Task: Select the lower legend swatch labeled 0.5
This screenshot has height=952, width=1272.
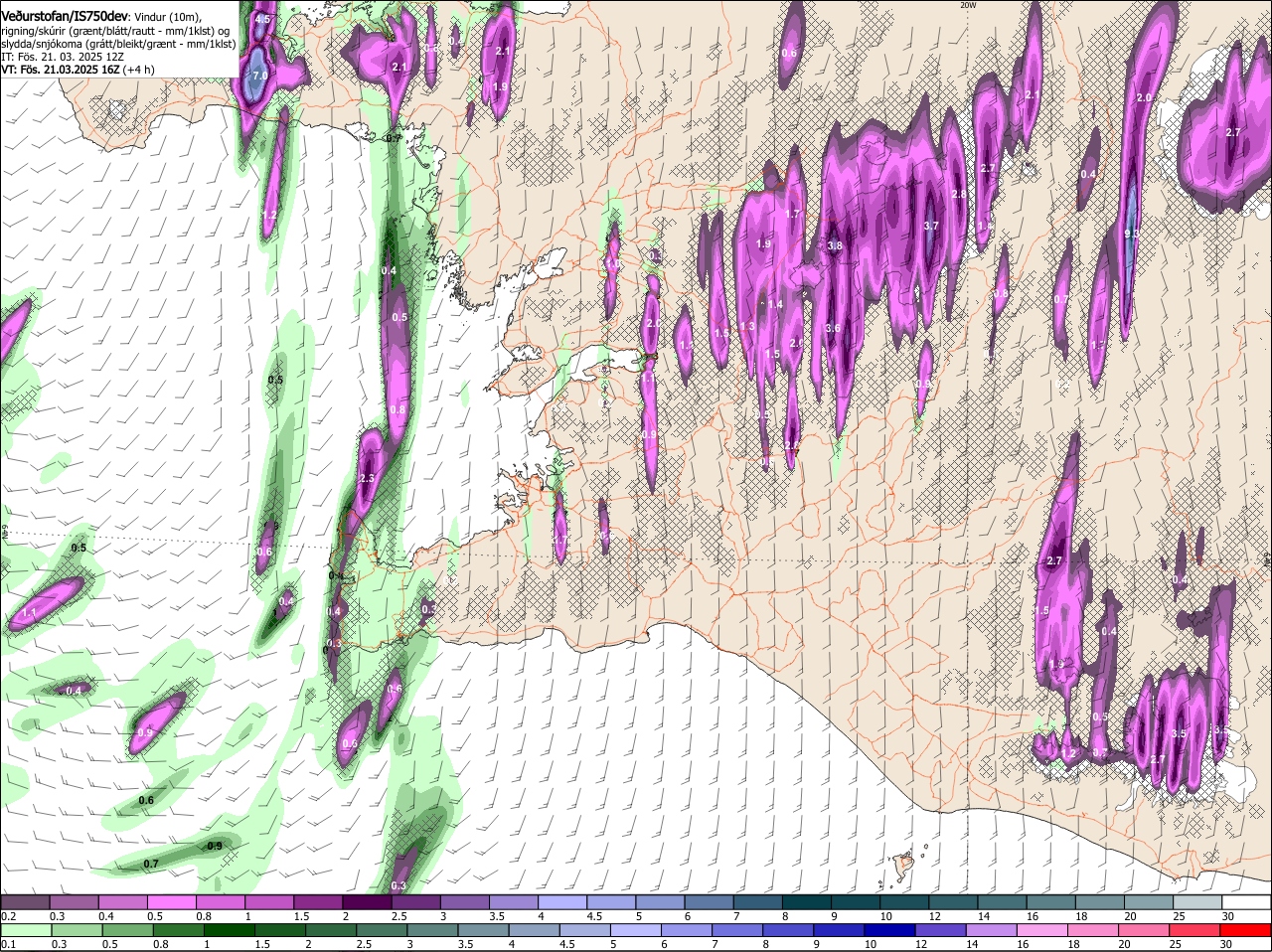Action: pos(127,930)
